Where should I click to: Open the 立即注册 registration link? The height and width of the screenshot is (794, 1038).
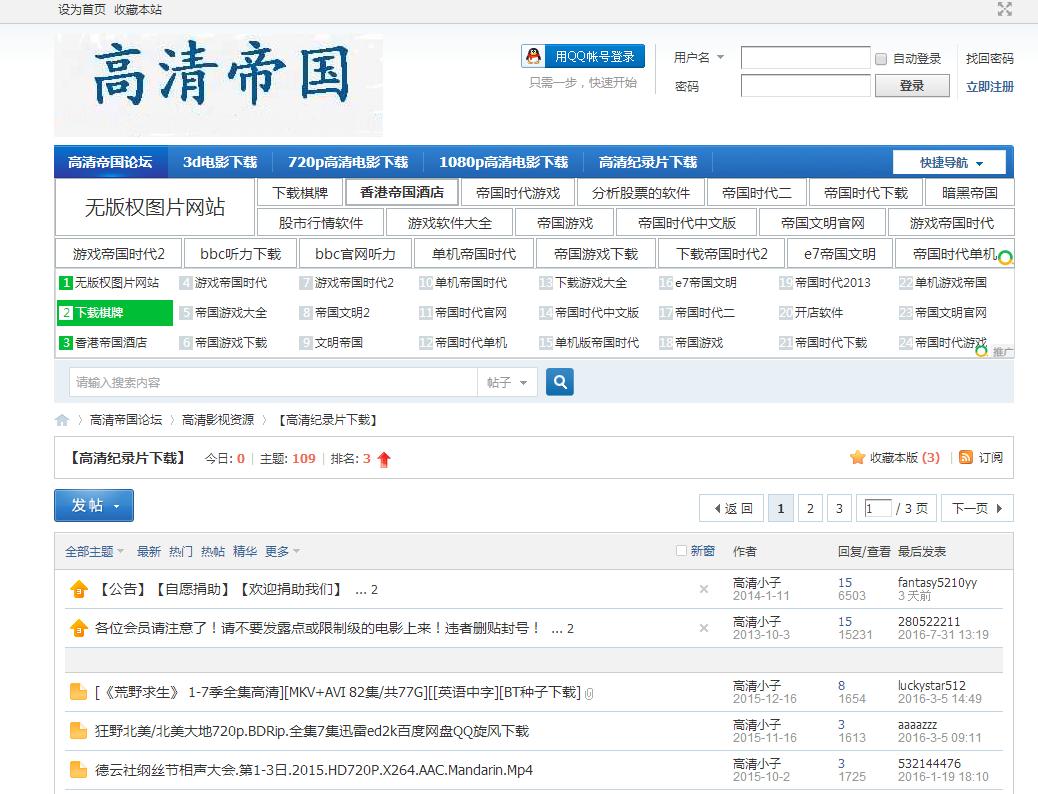click(988, 86)
